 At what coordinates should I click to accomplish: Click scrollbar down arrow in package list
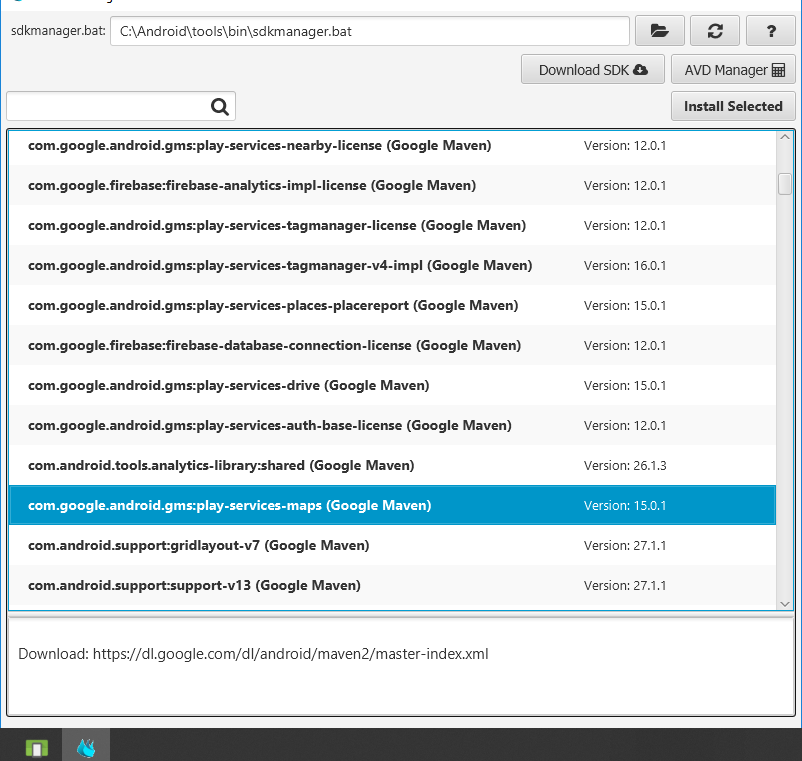point(785,604)
